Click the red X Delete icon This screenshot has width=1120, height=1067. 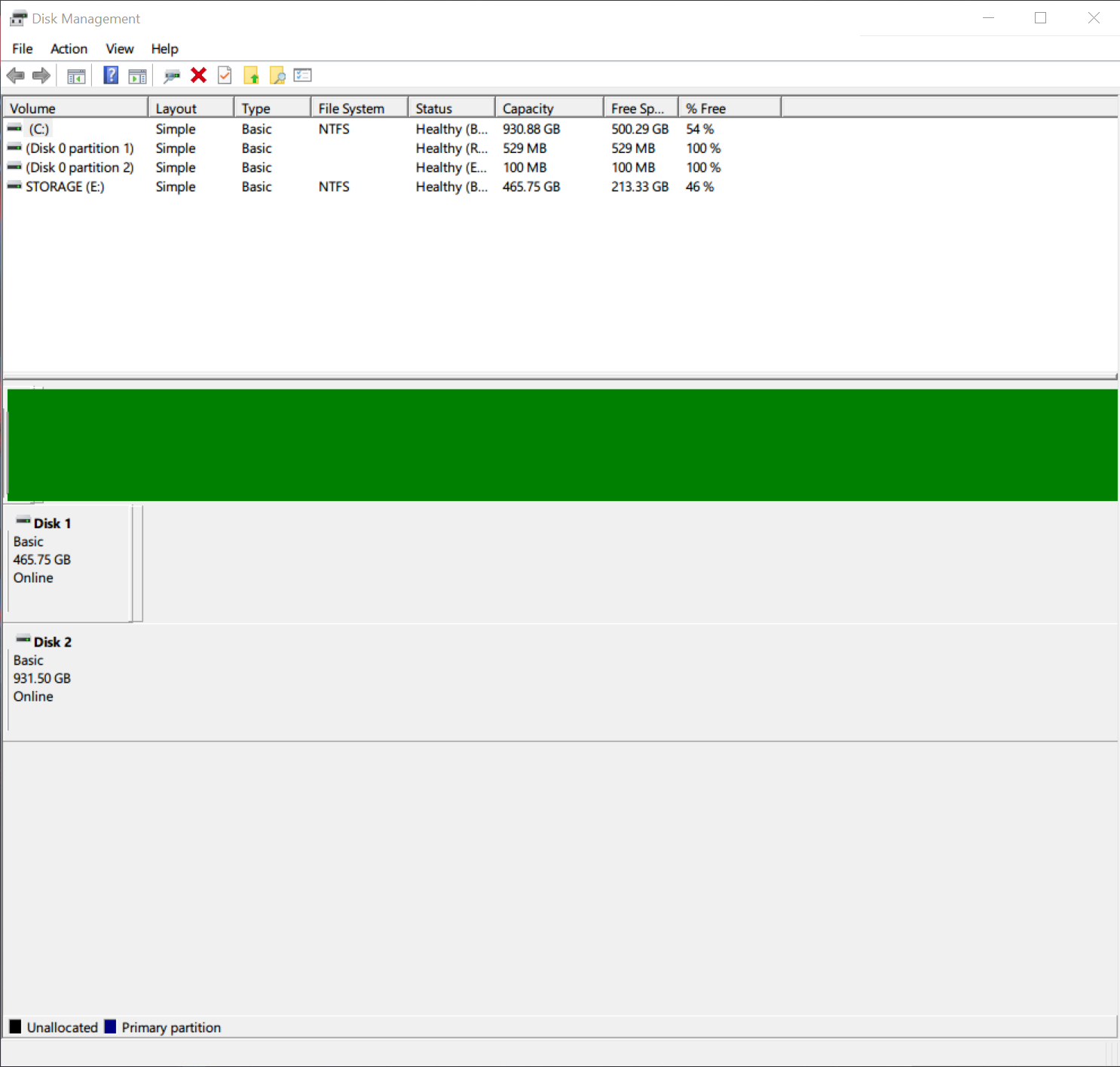point(198,75)
